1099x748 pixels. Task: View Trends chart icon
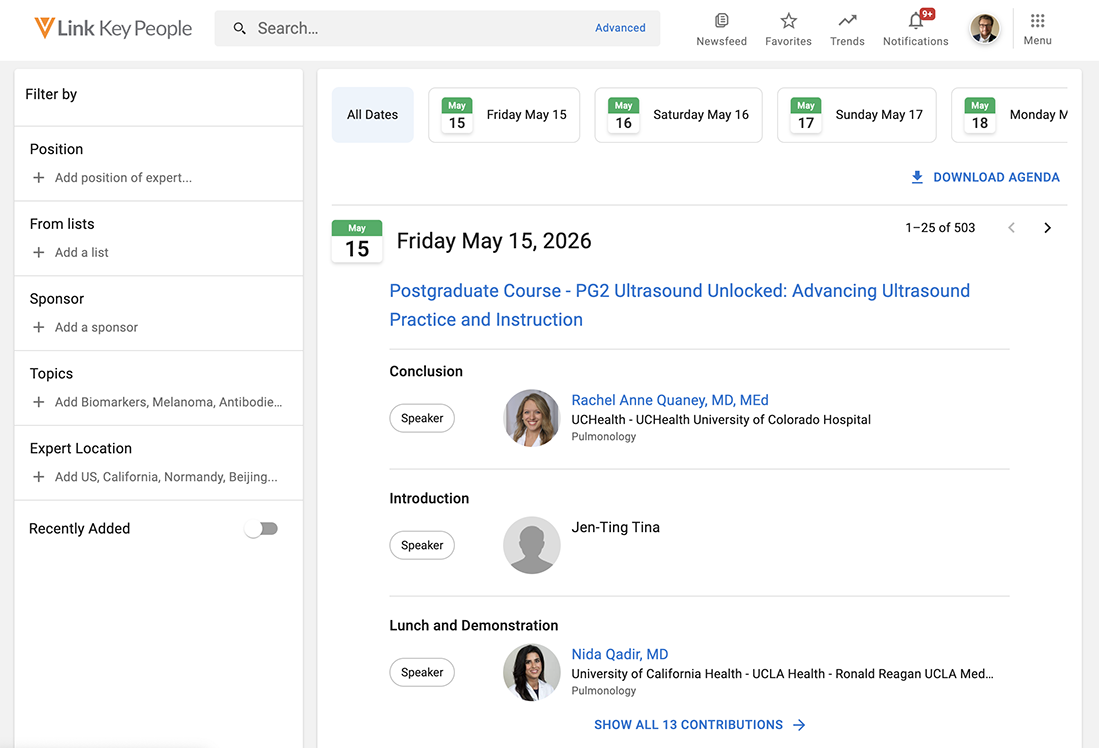pyautogui.click(x=847, y=21)
